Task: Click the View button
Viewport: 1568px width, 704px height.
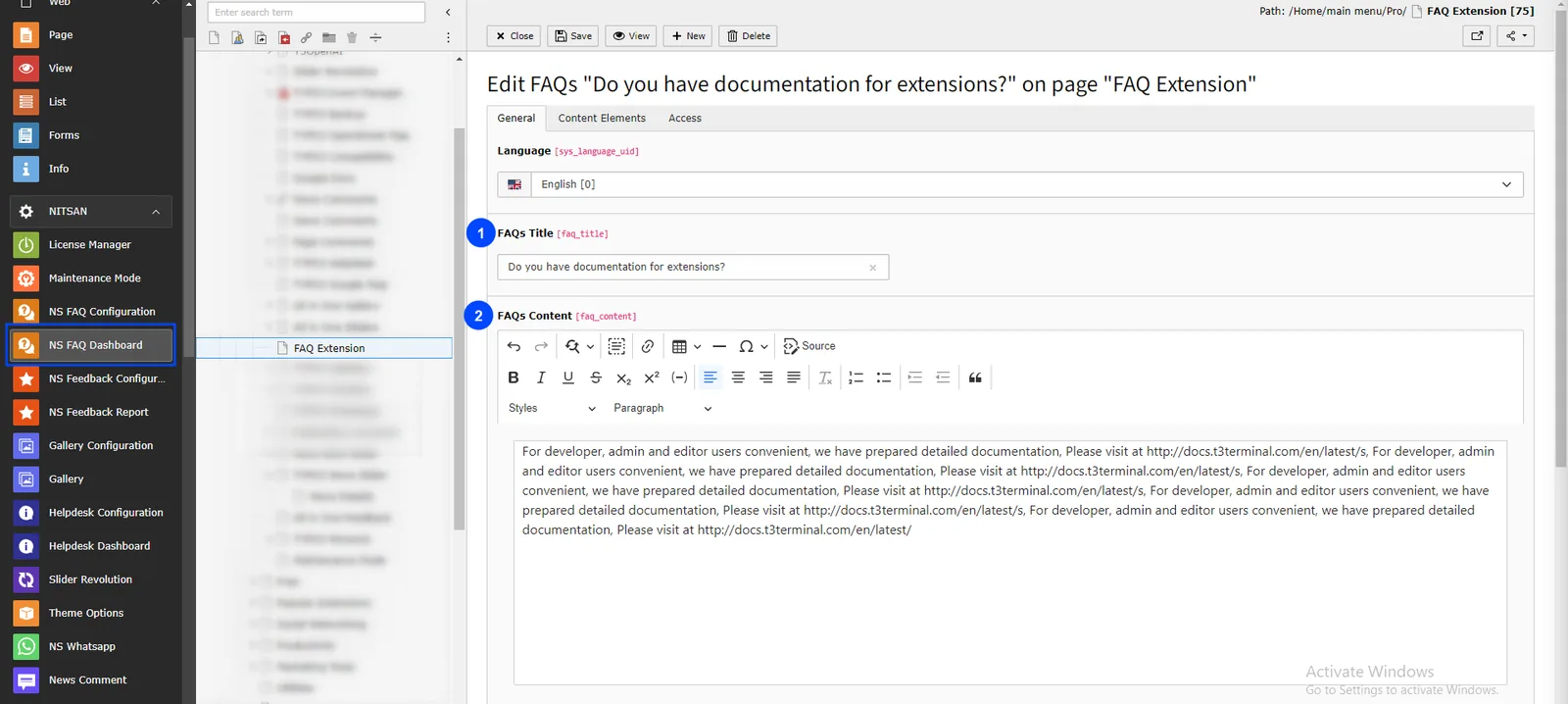Action: (631, 36)
